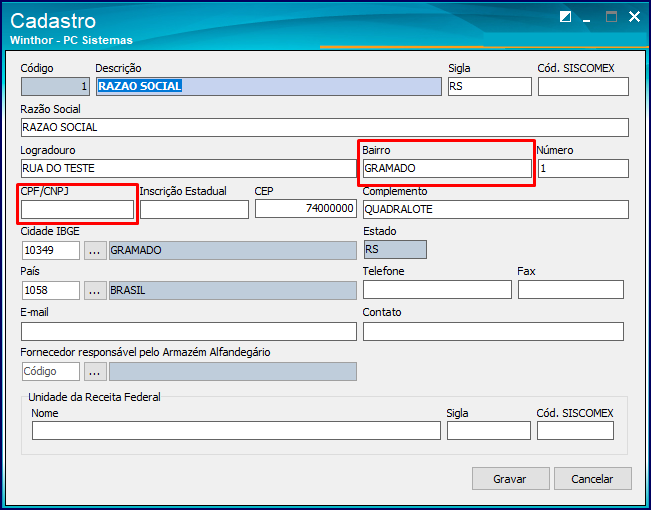Click the 'Winthor - PC Sistemas' subtitle
This screenshot has width=651, height=510.
71,40
